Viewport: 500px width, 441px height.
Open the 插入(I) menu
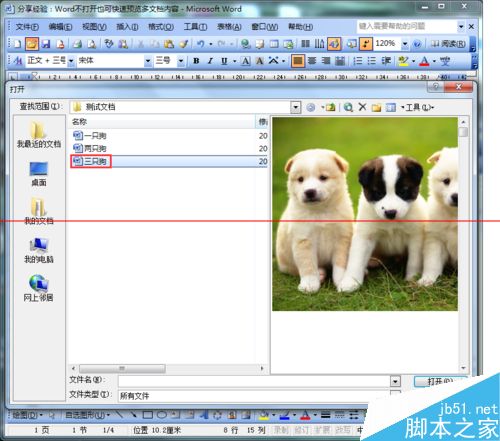pyautogui.click(x=127, y=27)
